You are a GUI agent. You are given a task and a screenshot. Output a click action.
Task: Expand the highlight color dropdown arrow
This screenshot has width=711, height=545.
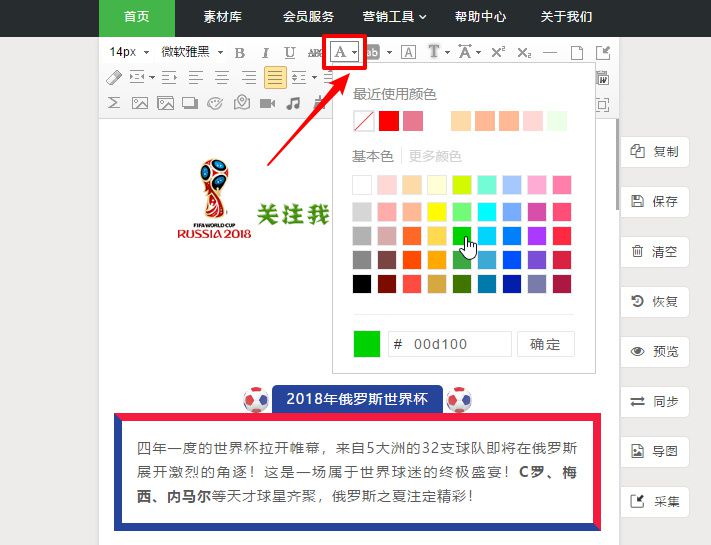(390, 53)
